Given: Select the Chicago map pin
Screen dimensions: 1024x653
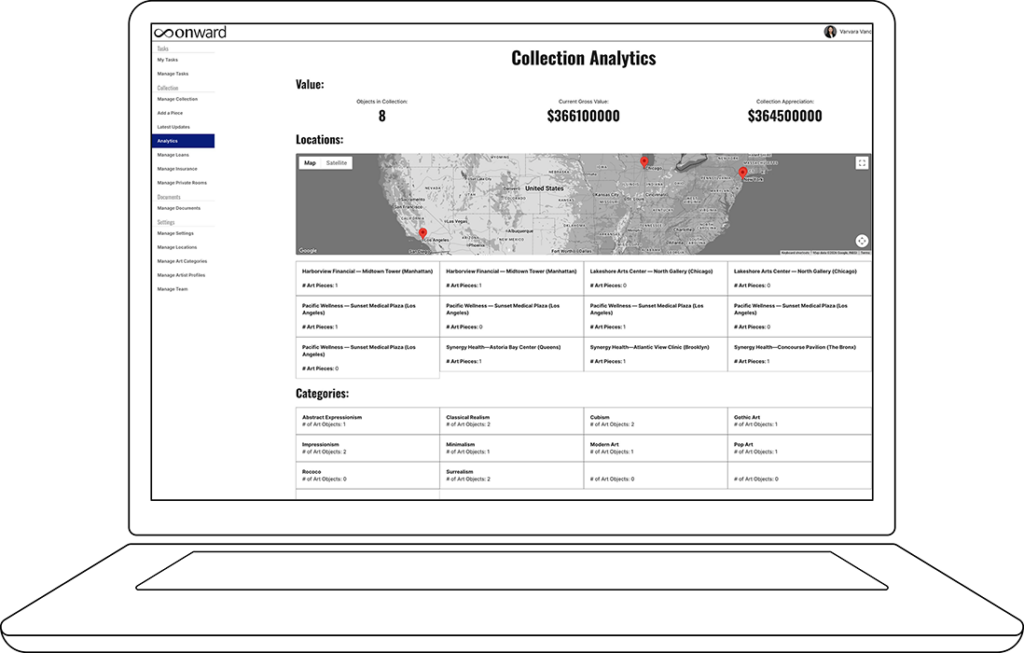Looking at the screenshot, I should coord(644,160).
